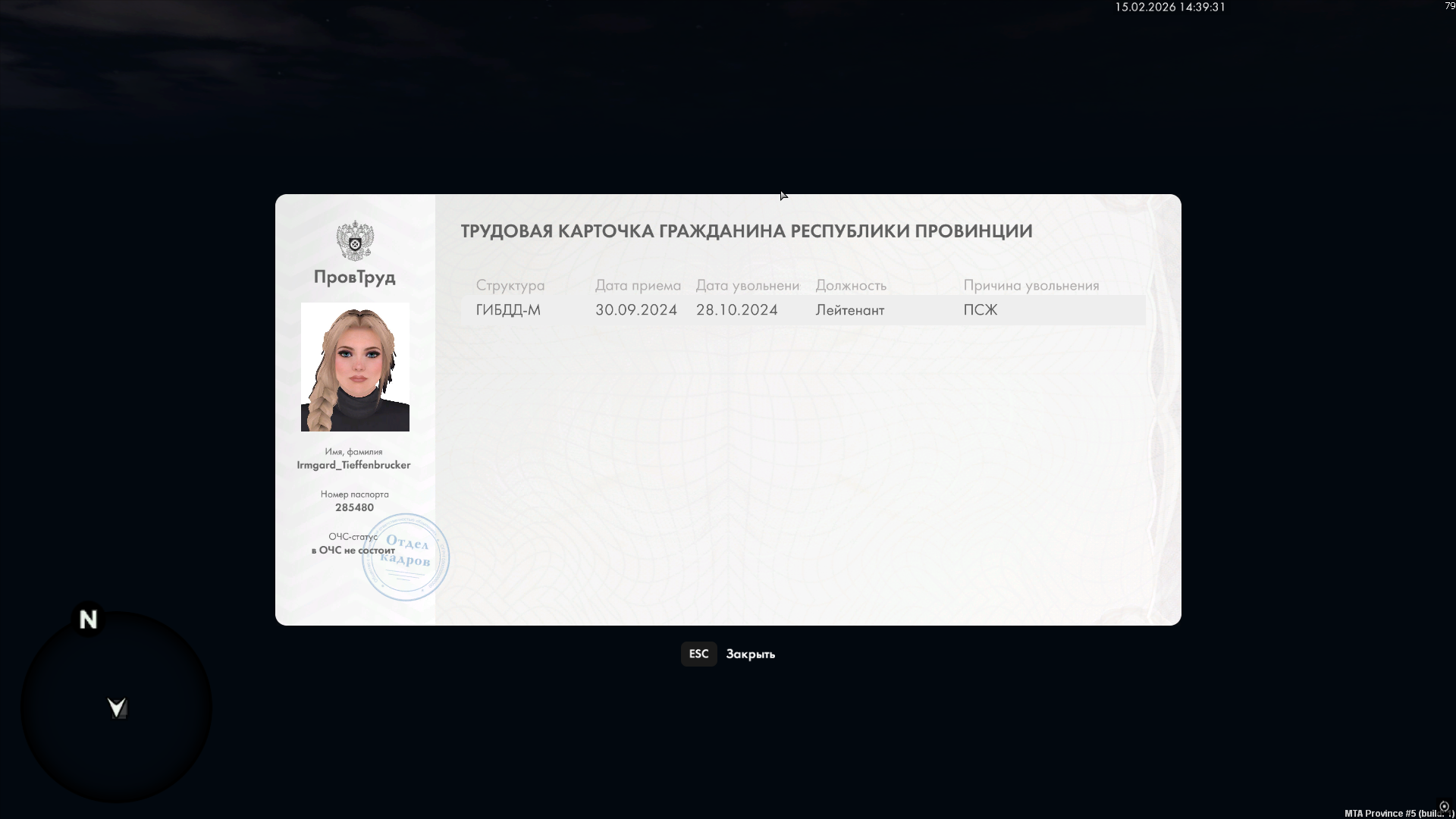Screen dimensions: 1456x819
Task: Click the ПровТруд logo text
Action: tap(354, 277)
